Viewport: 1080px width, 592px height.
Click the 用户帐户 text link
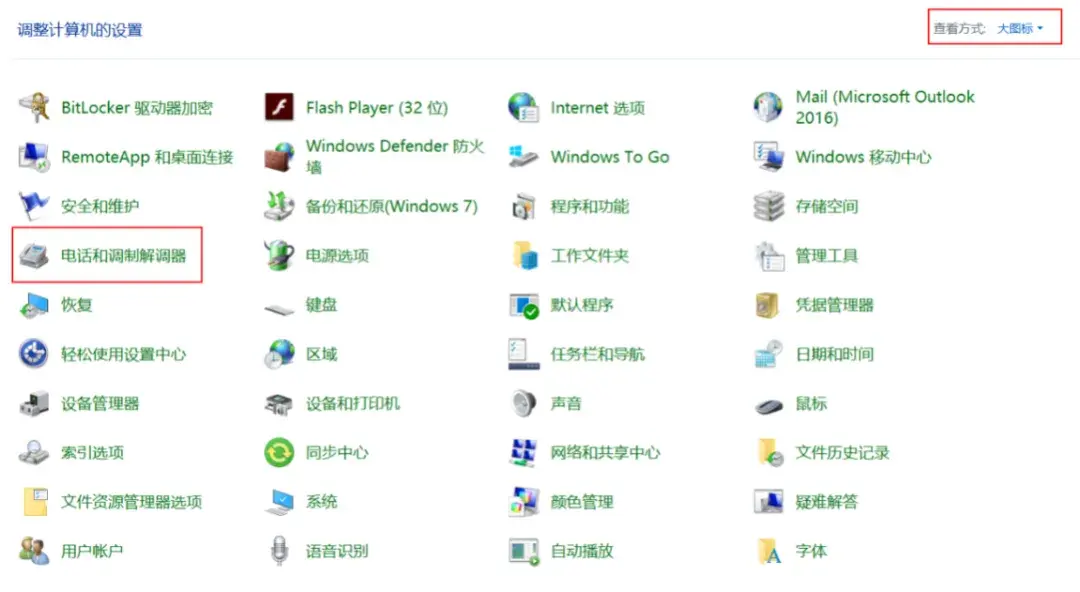click(92, 551)
